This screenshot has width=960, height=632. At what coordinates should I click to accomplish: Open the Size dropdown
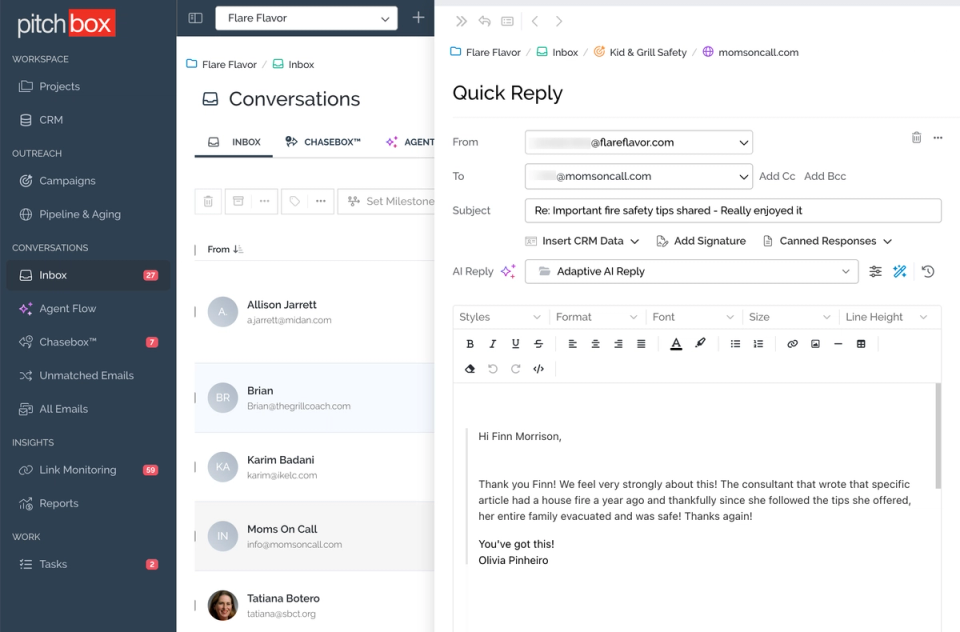point(790,317)
